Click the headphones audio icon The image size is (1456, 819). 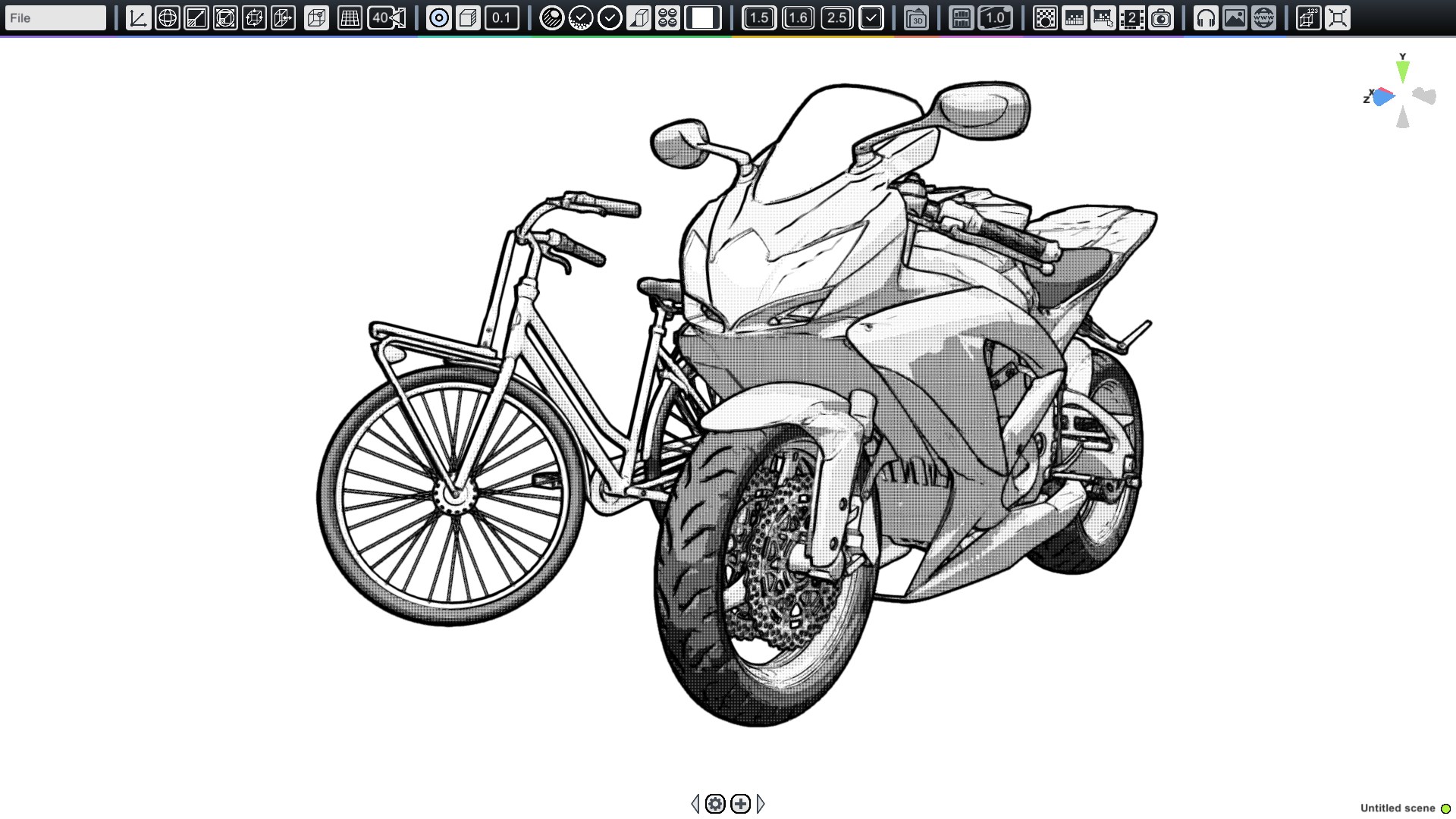click(x=1206, y=17)
